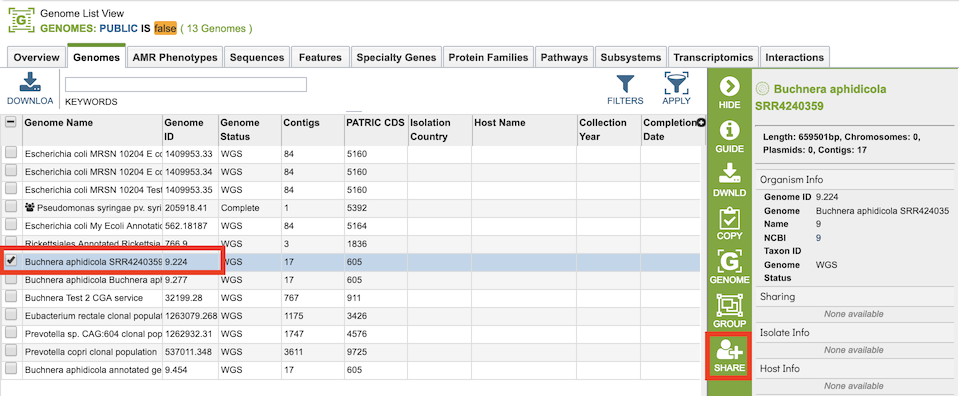Open the column selector plus icon
Image resolution: width=959 pixels, height=396 pixels.
coord(701,122)
